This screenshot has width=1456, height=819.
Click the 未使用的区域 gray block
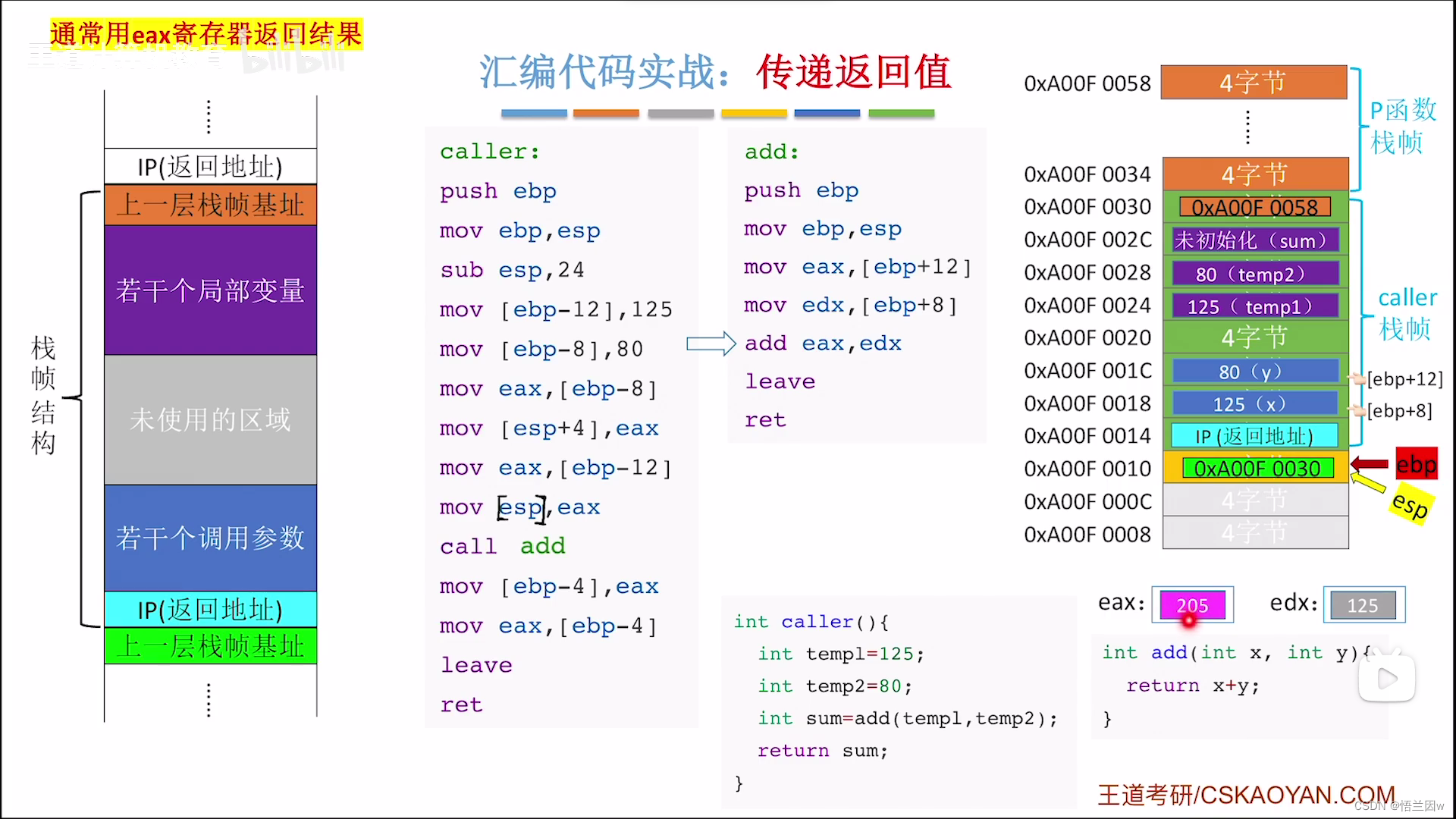tap(210, 419)
